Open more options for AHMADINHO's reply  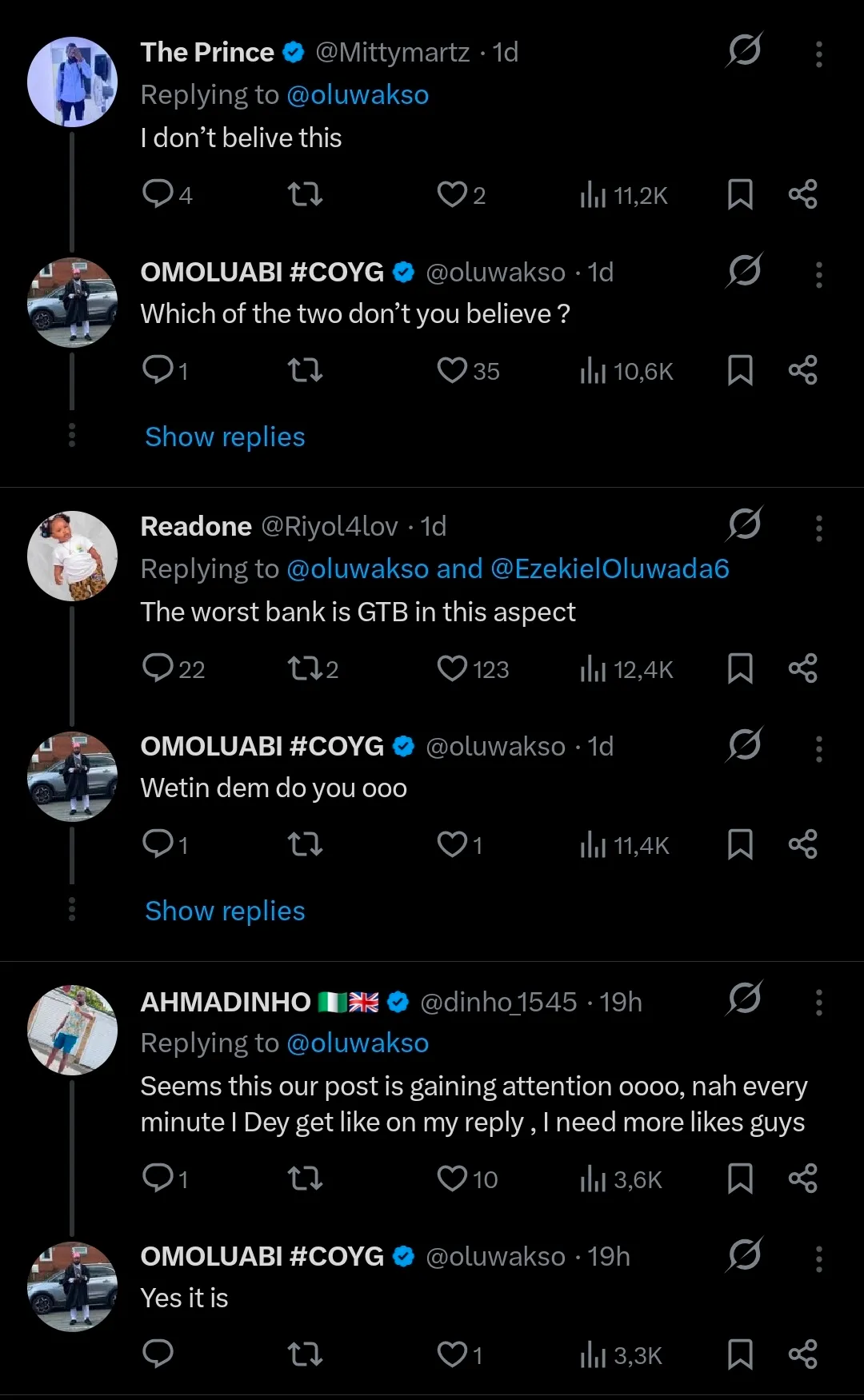(x=818, y=1002)
